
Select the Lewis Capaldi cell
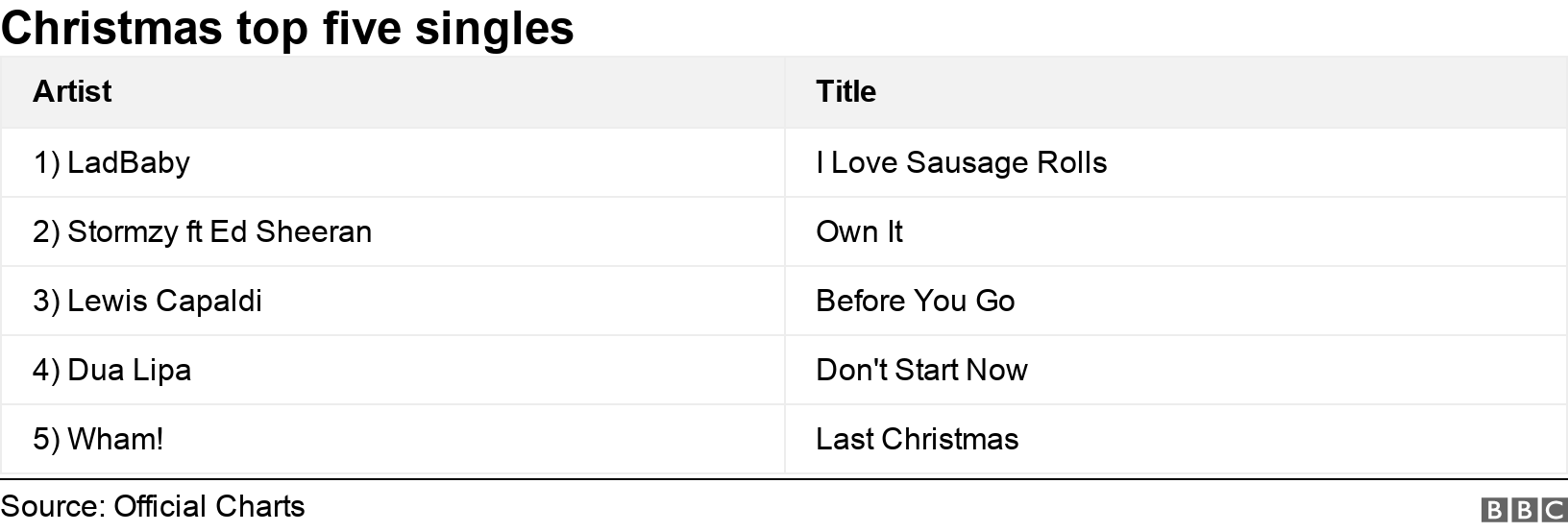point(147,301)
